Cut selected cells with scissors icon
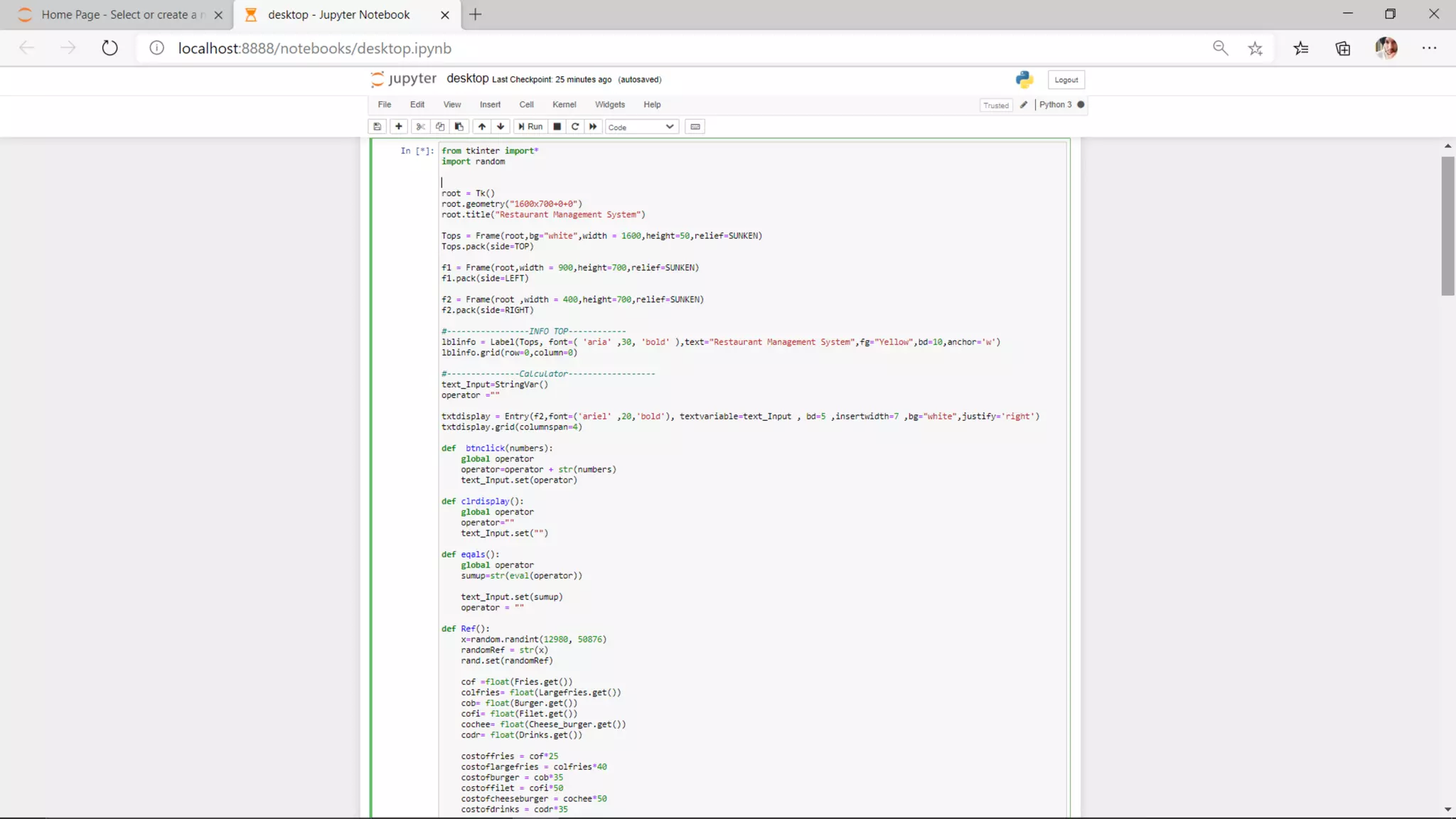 coord(421,127)
